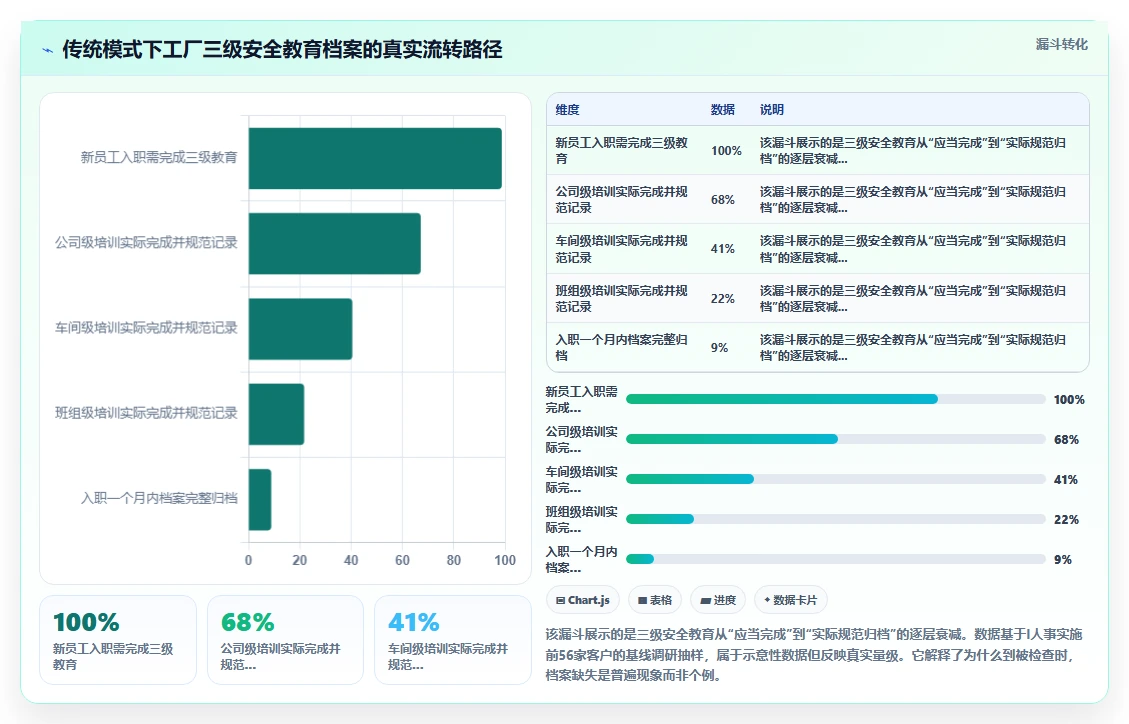This screenshot has height=724, width=1129.
Task: Click the 车间级培训实际完成并规范记录 chart bar
Action: coord(300,329)
